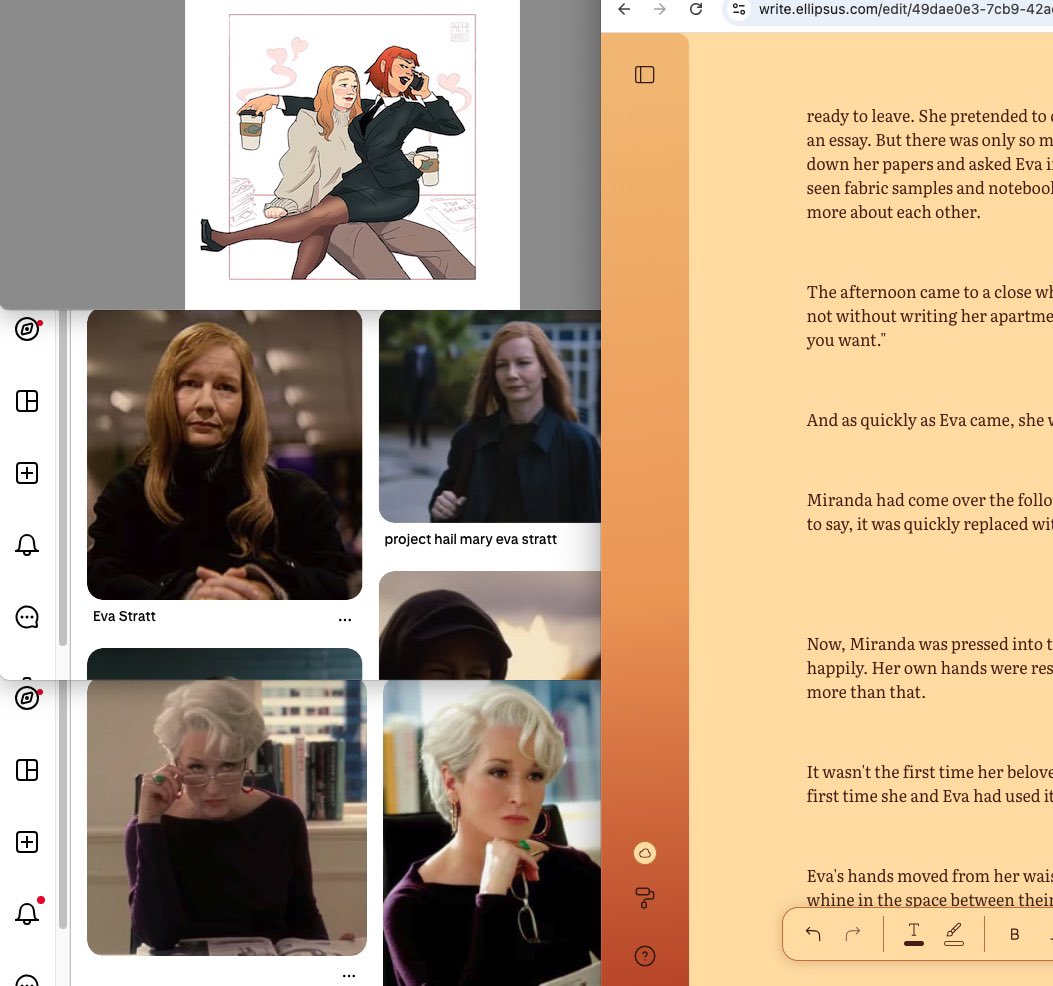Open more options under glasses woman pin

349,975
